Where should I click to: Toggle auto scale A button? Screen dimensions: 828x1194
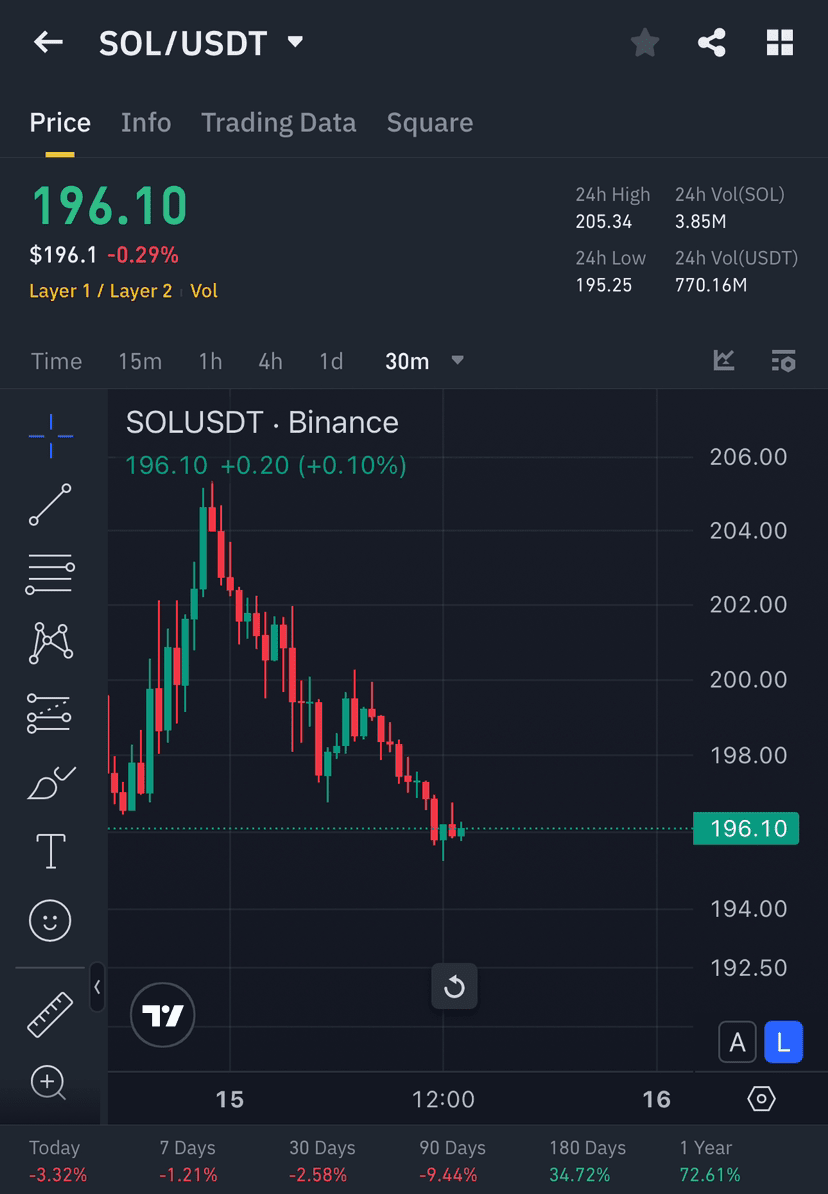coord(737,1042)
